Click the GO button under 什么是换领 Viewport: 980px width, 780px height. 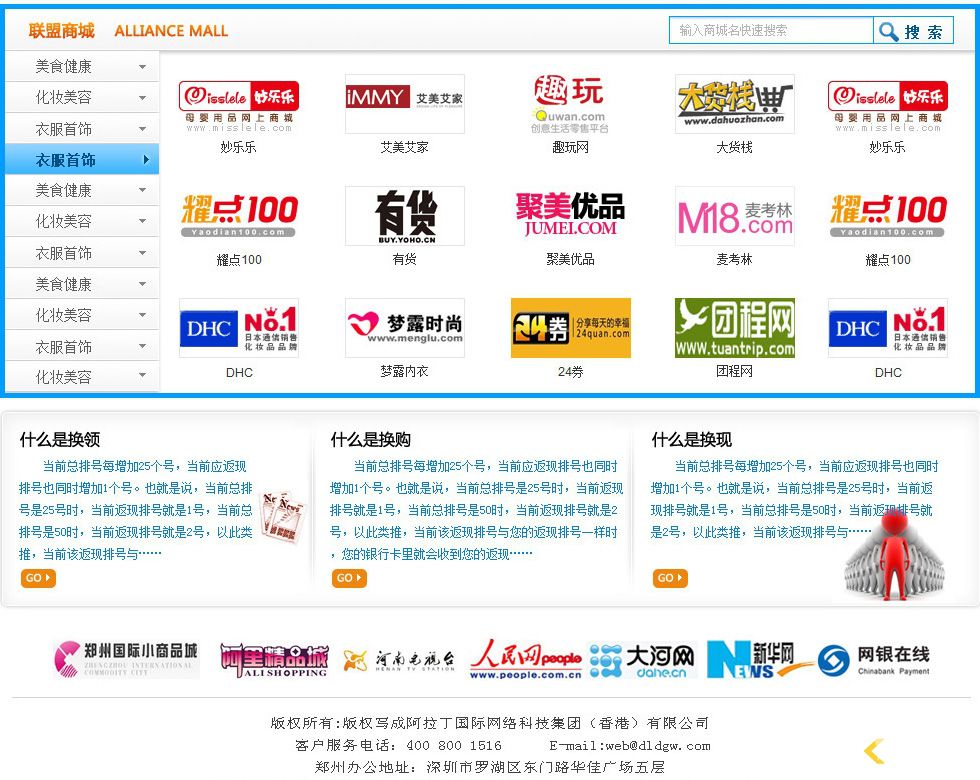[38, 578]
